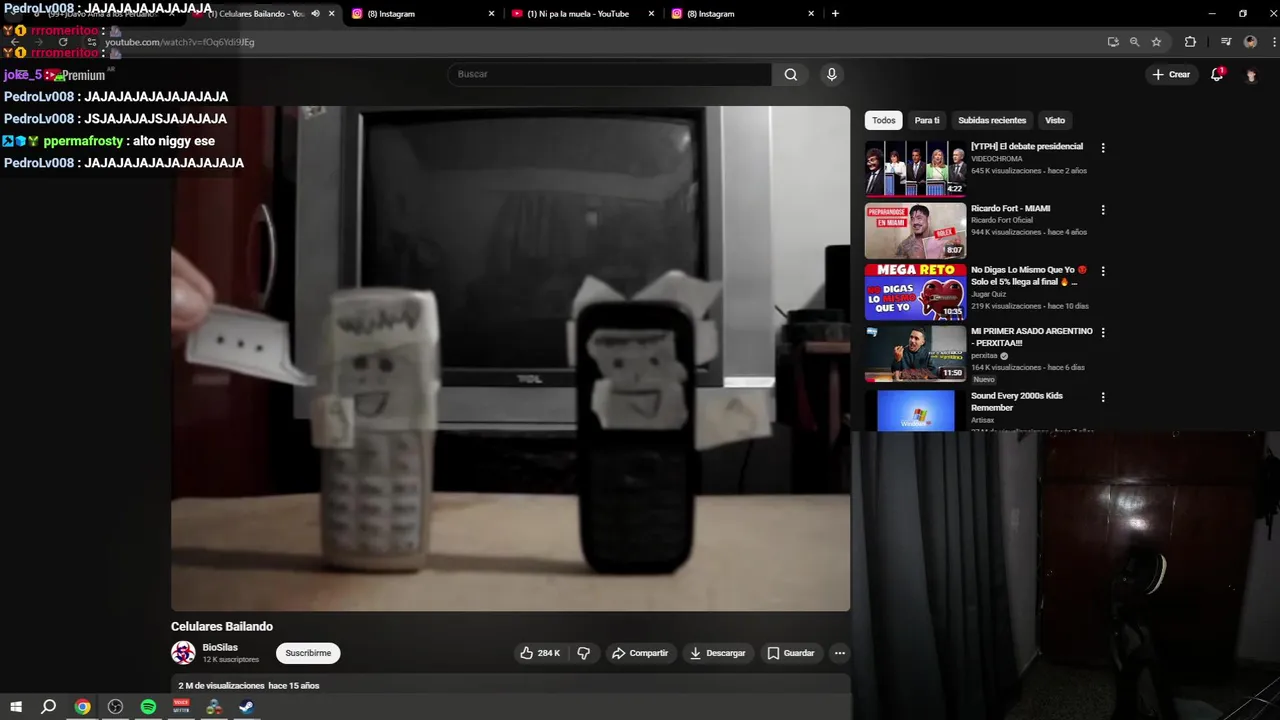This screenshot has height=720, width=1280.
Task: Select the Subidas recientes filter chip
Action: click(992, 120)
